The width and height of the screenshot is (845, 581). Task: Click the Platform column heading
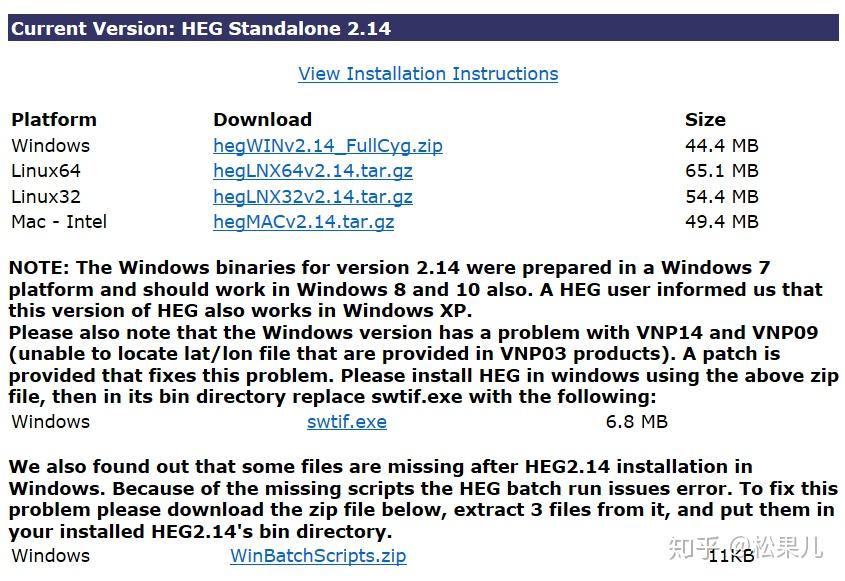54,120
